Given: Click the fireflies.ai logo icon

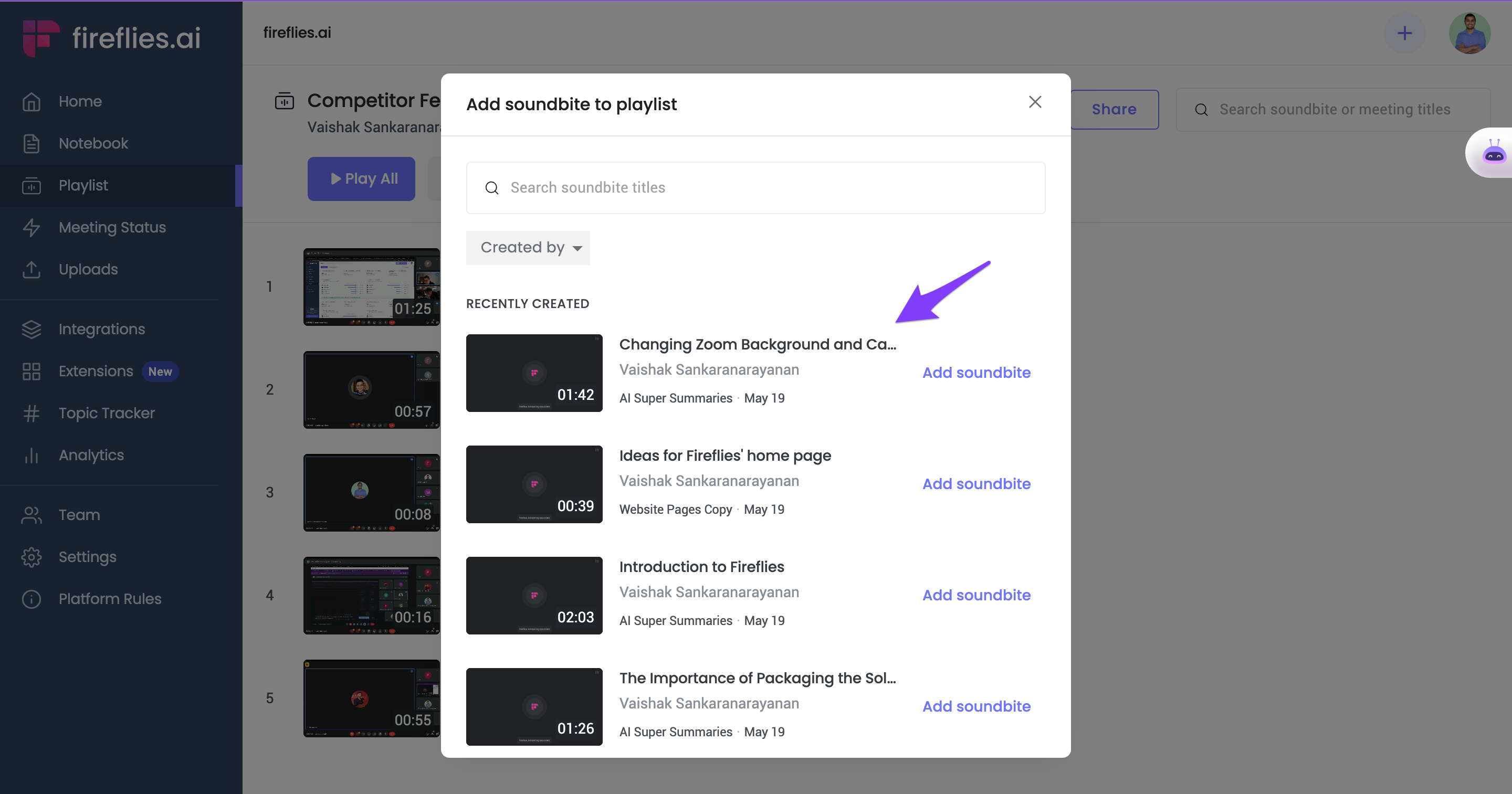Looking at the screenshot, I should point(41,38).
